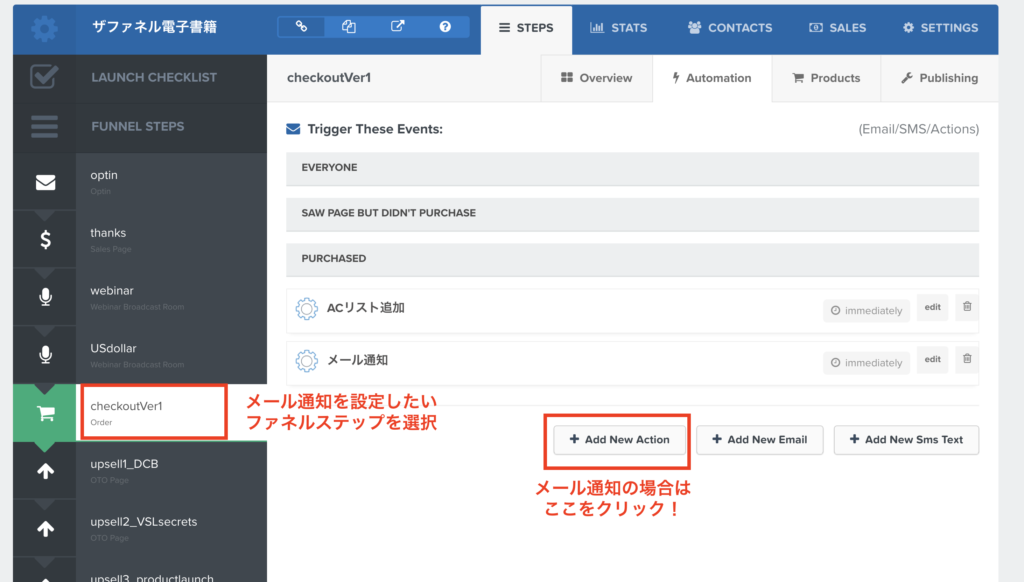Click the Funnel Steps hamburger icon

point(44,127)
